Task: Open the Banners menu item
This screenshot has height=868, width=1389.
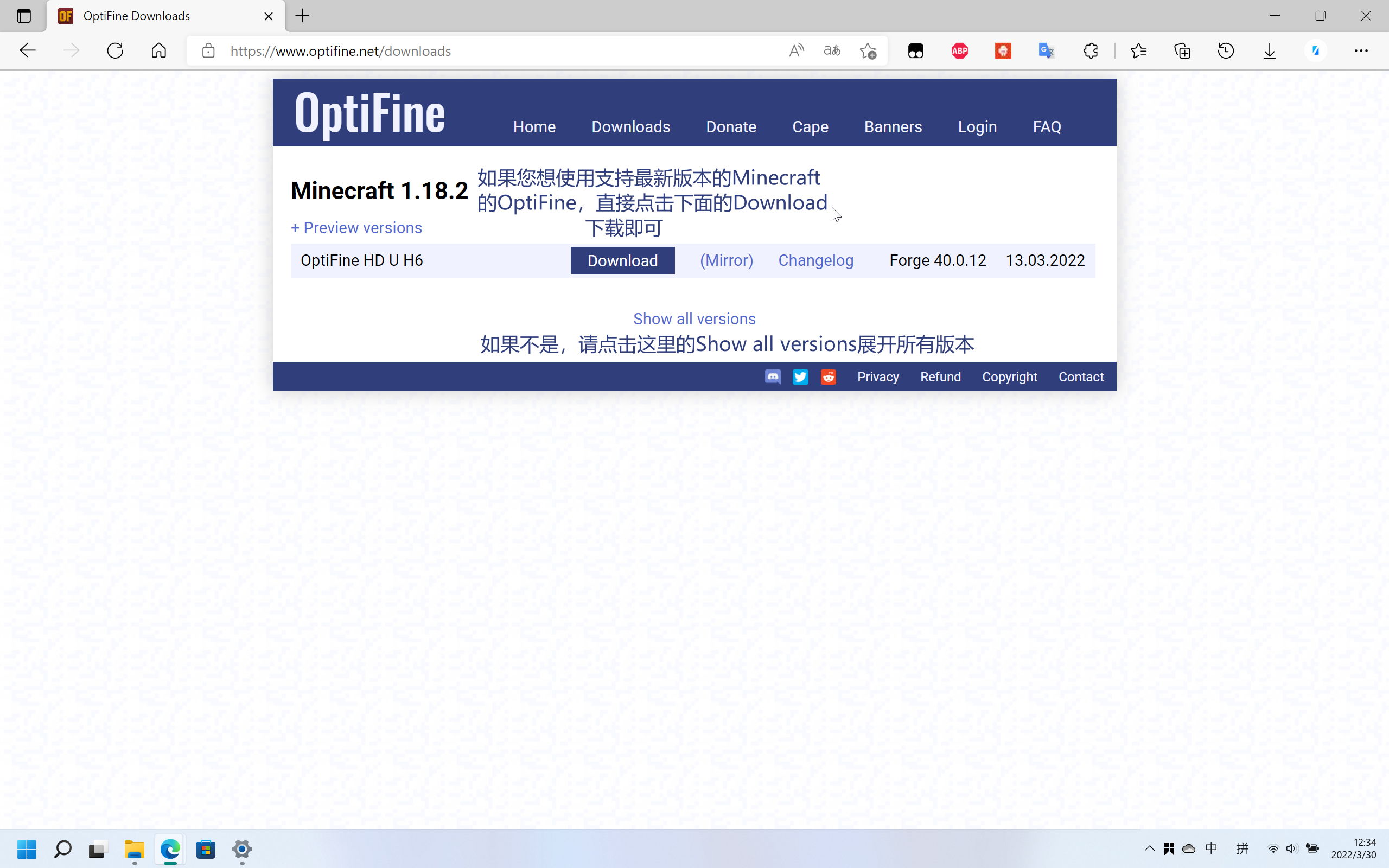Action: click(x=893, y=127)
